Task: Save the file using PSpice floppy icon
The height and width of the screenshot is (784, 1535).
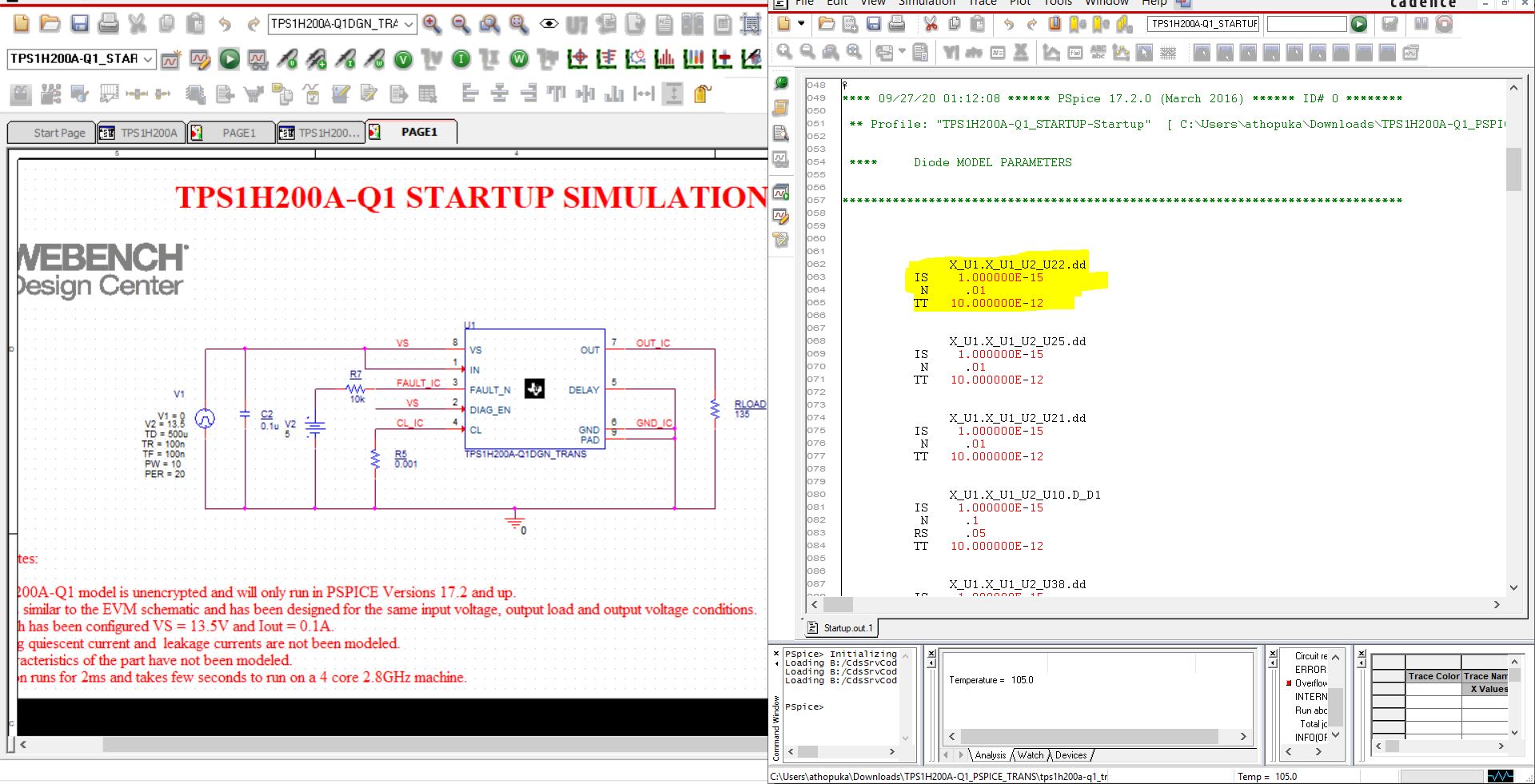Action: click(874, 24)
